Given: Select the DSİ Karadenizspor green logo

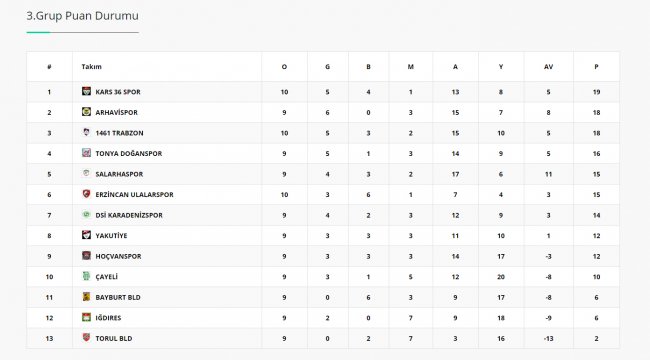Looking at the screenshot, I should pyautogui.click(x=86, y=214).
